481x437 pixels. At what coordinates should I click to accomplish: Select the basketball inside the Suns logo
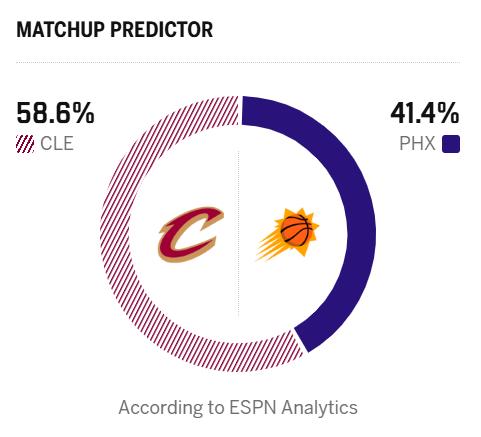pyautogui.click(x=296, y=230)
